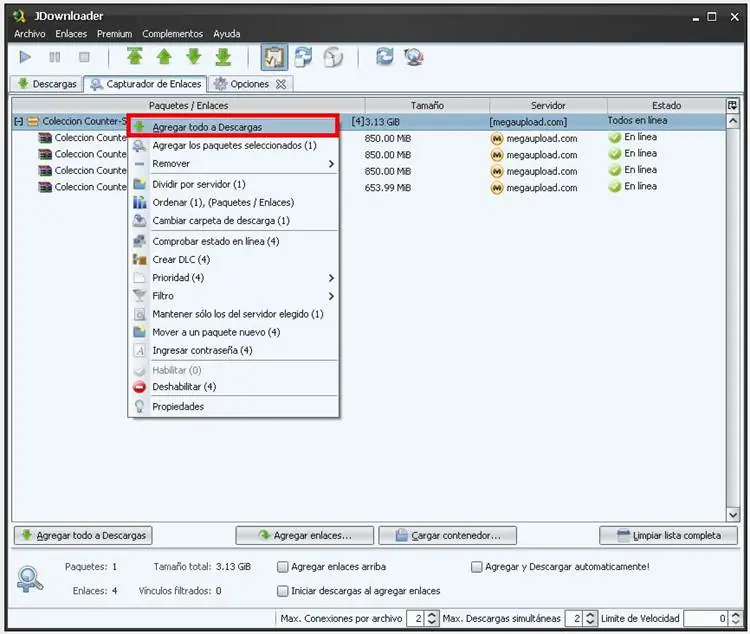750x634 pixels.
Task: Pause downloads using the pause icon
Action: 55,57
